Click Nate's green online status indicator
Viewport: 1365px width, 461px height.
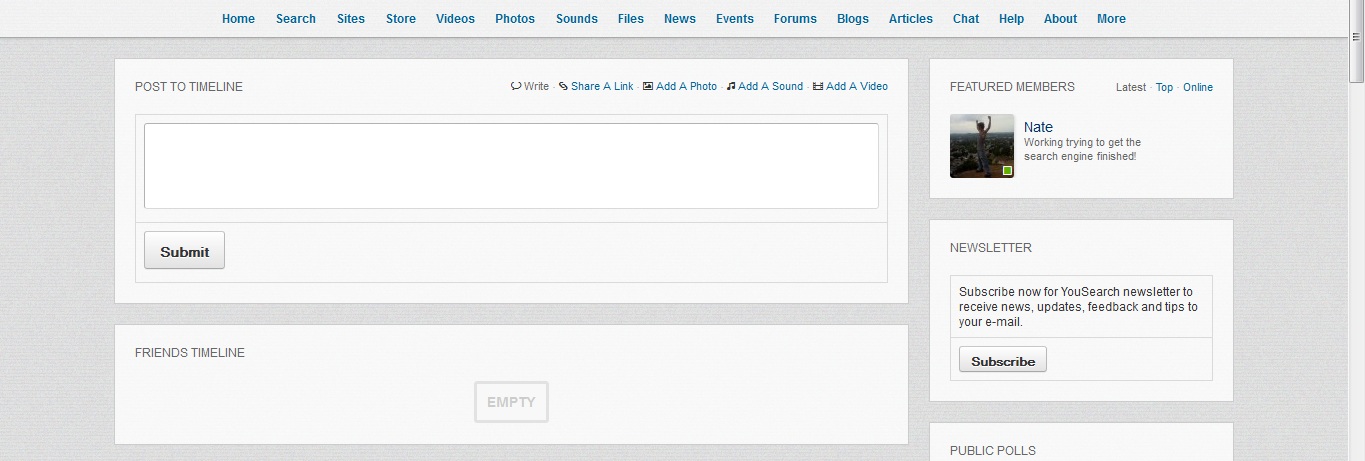1007,171
